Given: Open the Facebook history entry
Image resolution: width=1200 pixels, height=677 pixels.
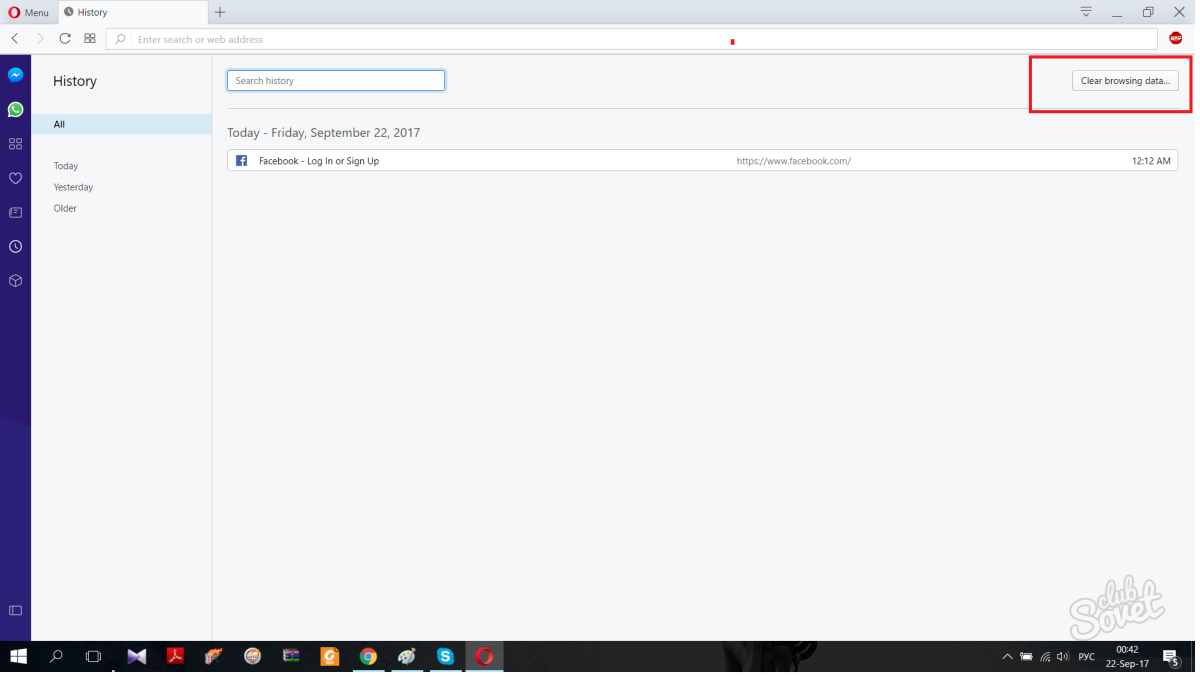Looking at the screenshot, I should point(319,161).
